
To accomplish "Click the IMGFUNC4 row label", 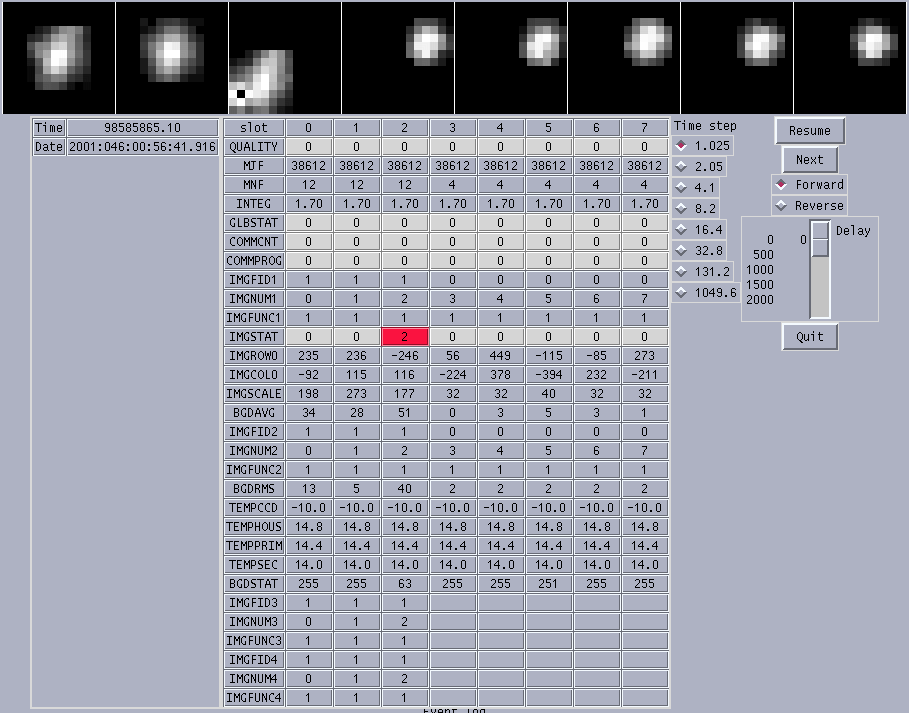I will [254, 697].
